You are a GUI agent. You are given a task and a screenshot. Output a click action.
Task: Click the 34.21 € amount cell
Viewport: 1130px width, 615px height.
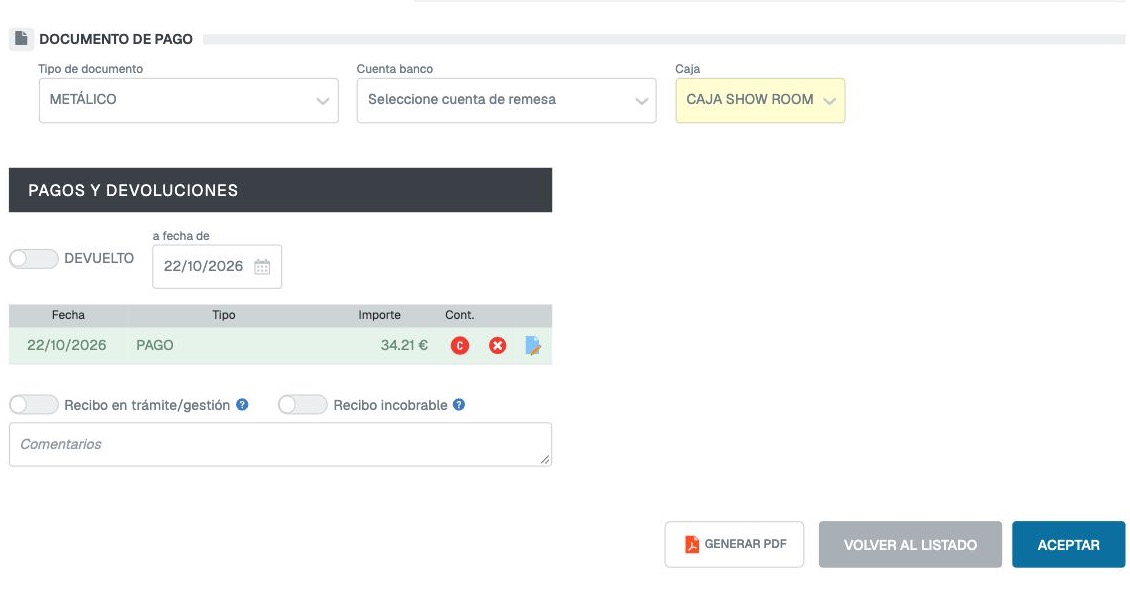point(404,345)
